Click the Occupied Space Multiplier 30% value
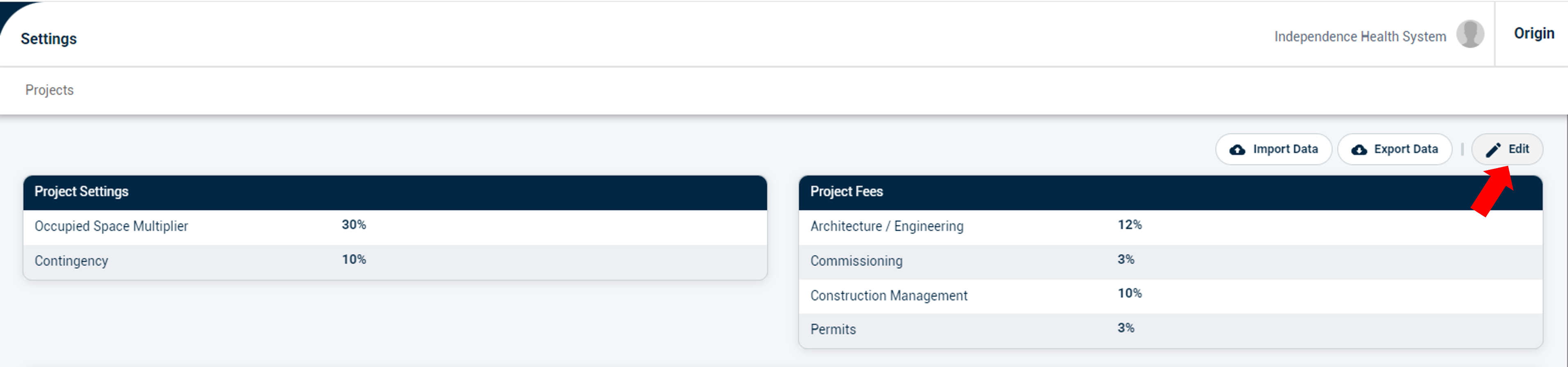The image size is (1568, 367). pos(354,225)
